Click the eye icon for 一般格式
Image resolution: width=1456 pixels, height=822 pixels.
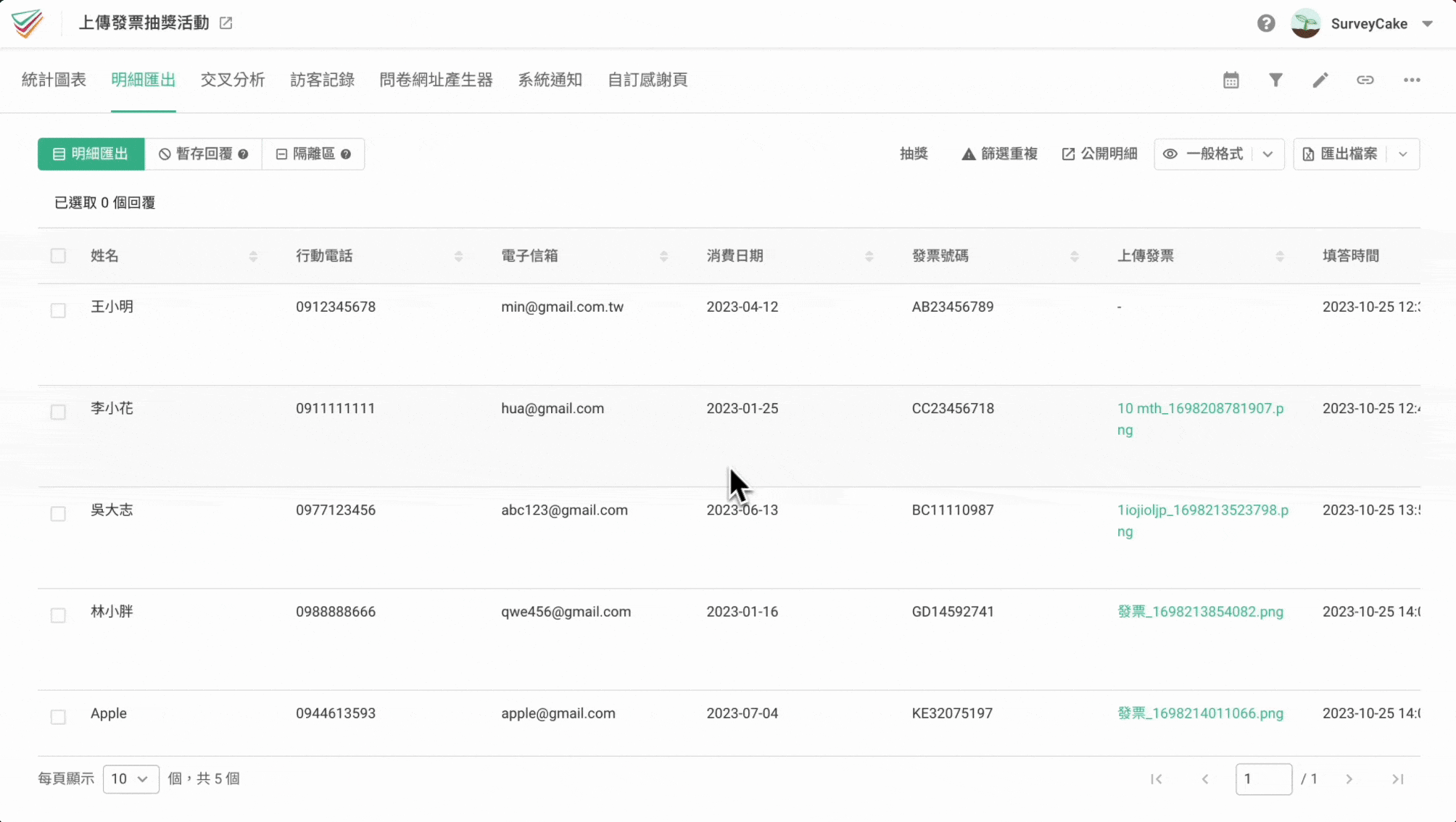(1170, 154)
